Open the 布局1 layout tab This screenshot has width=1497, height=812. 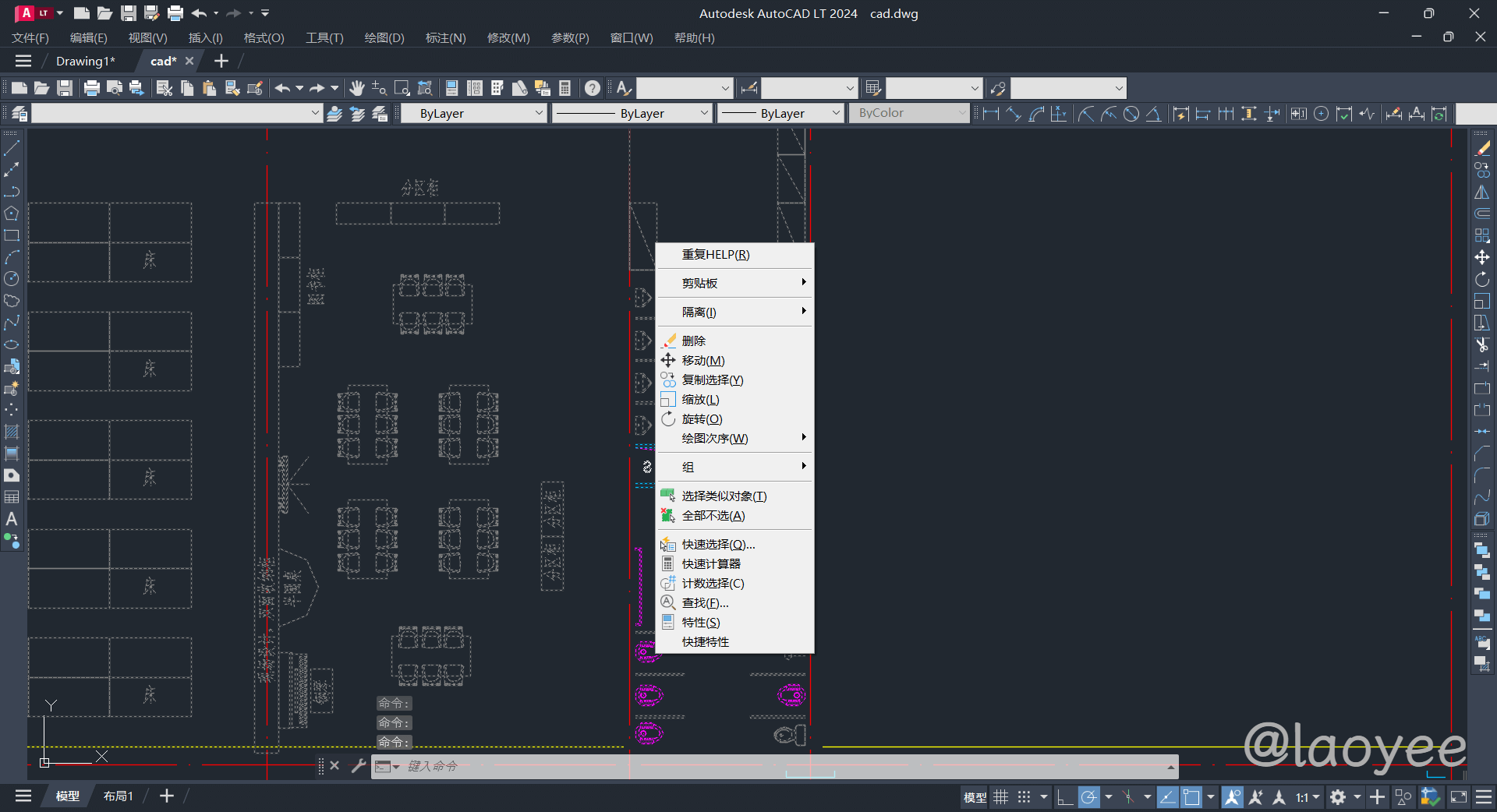click(x=119, y=796)
